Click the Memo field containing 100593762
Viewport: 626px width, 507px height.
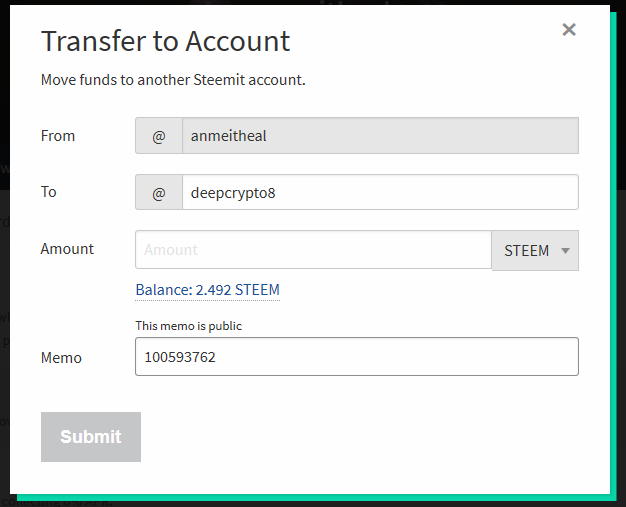[356, 356]
